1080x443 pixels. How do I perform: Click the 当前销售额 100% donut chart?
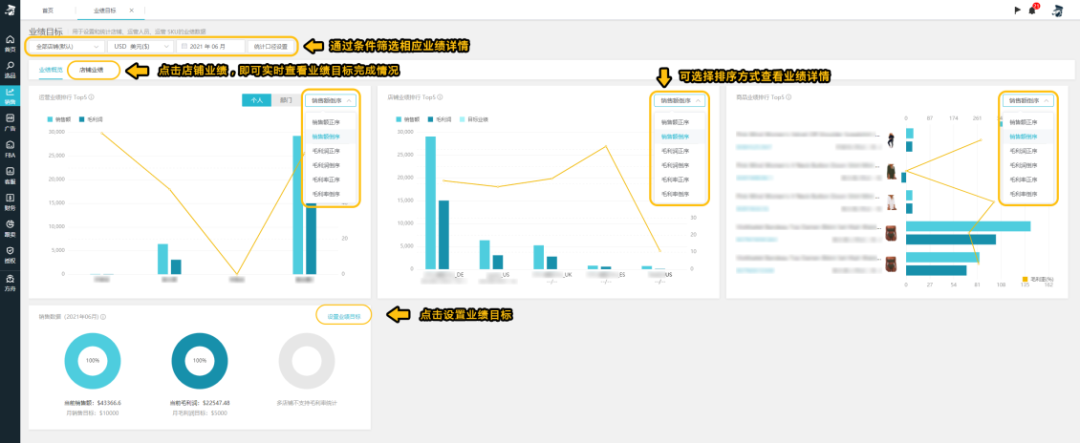(93, 360)
